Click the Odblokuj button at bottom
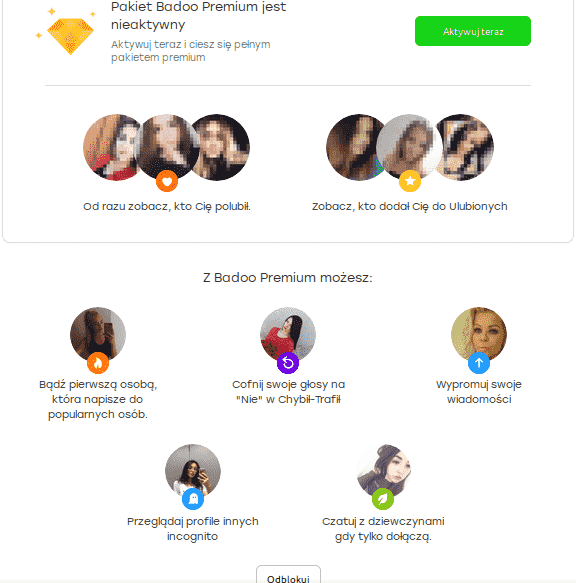The width and height of the screenshot is (576, 583). (288, 574)
